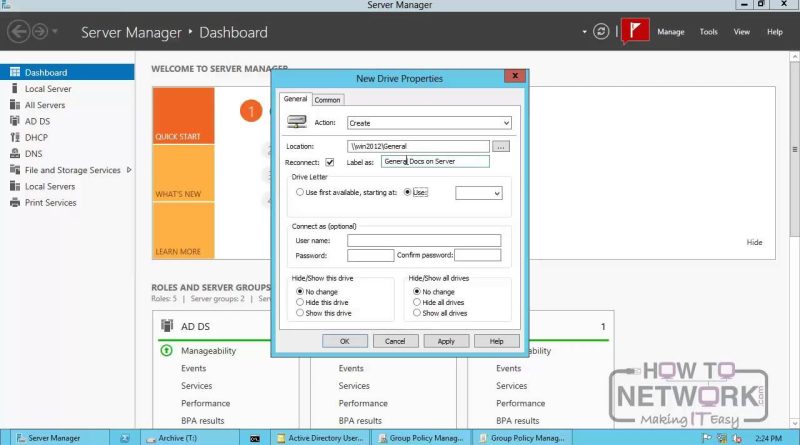Select No change under Hide/Show all drives
Screen dimensions: 800x445
click(x=417, y=291)
